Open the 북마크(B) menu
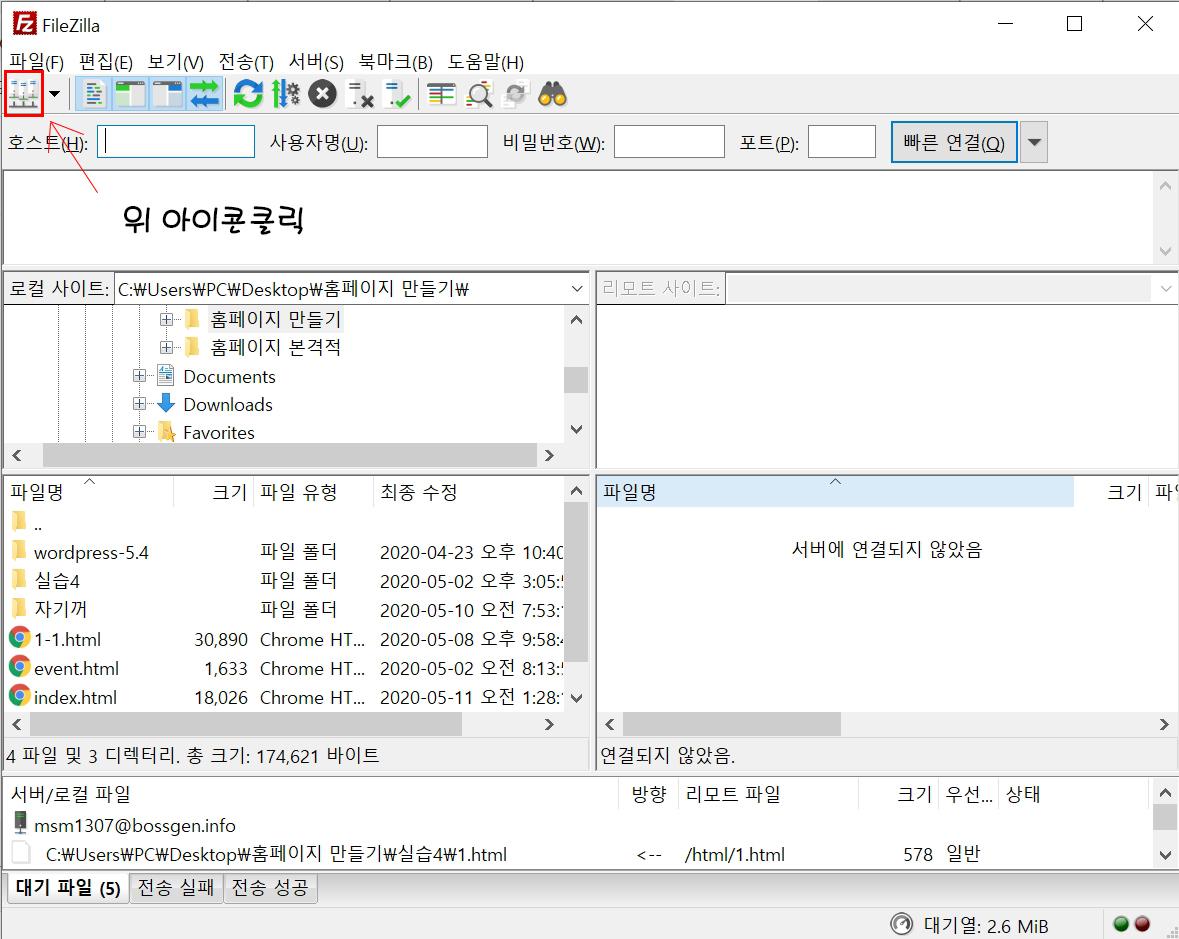 396,62
